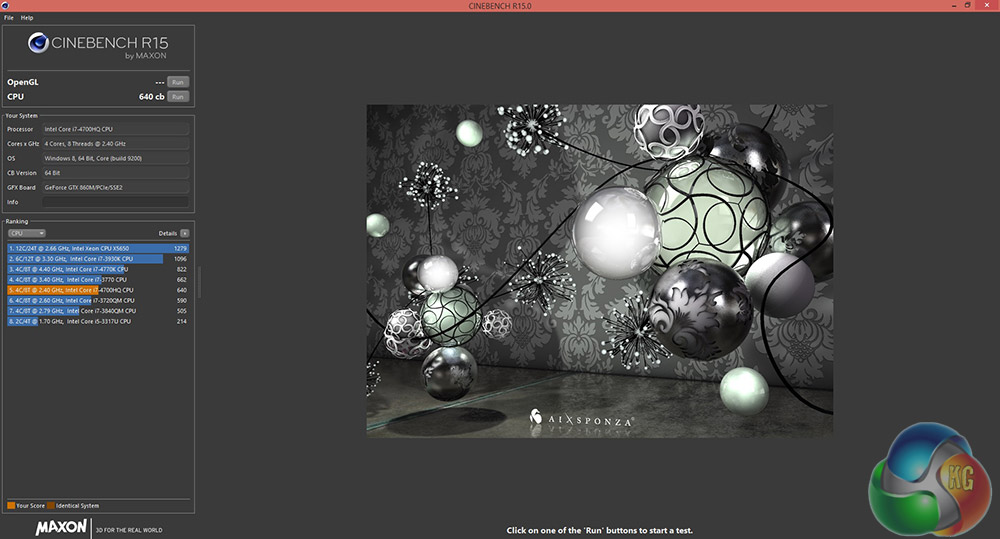
Task: Click the orange Your Score legend swatch
Action: click(11, 506)
